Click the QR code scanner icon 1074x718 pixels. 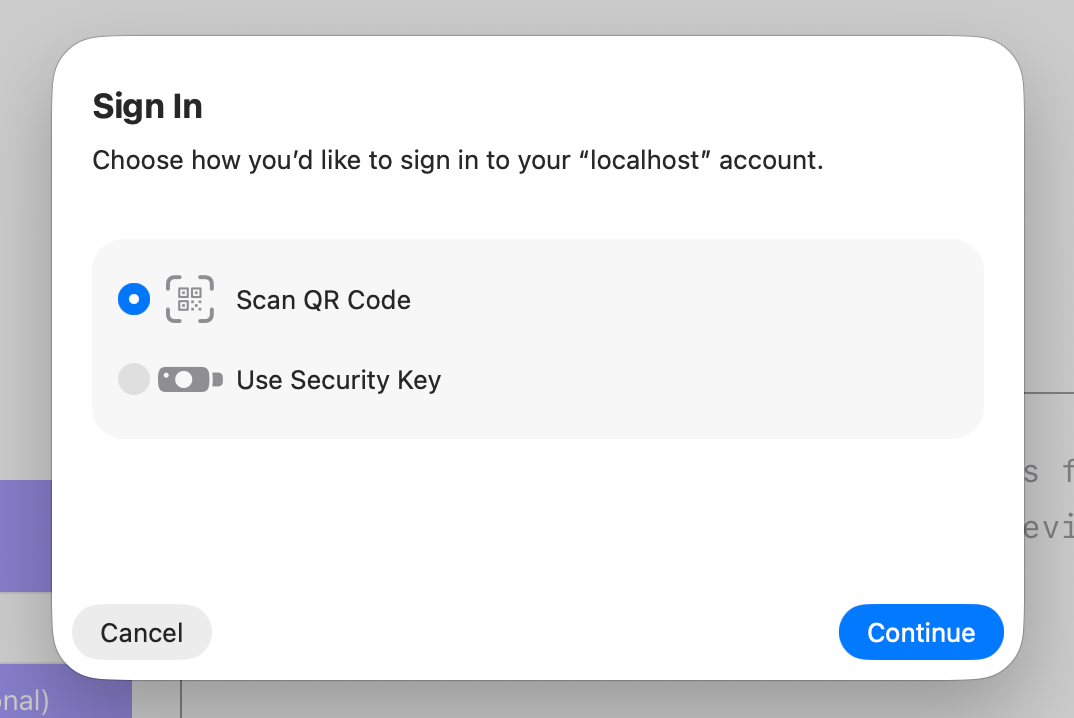pos(189,299)
